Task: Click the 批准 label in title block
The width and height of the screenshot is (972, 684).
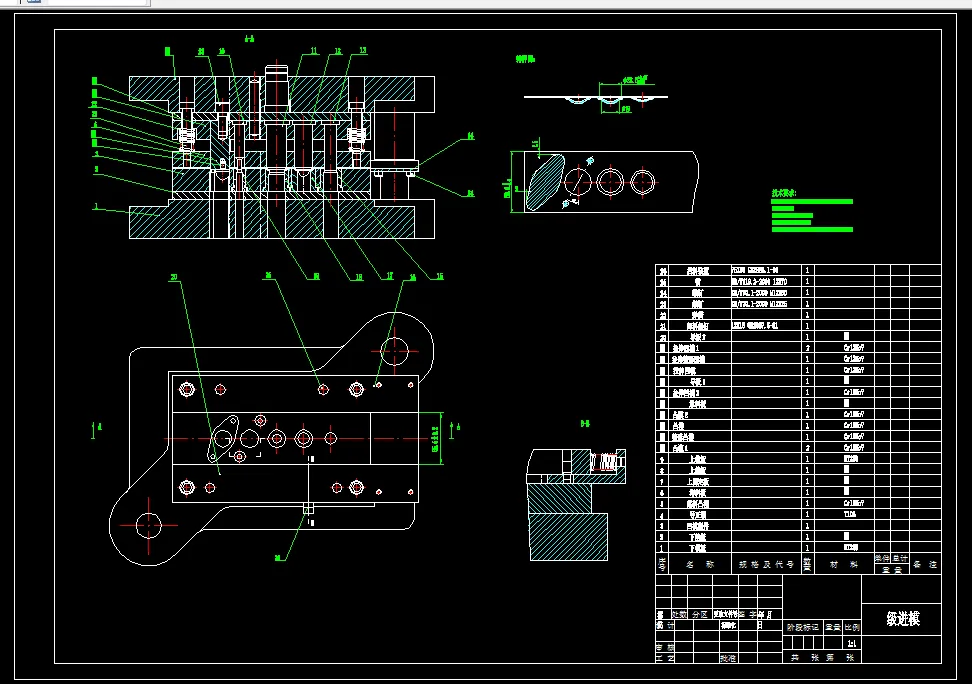Action: (728, 658)
